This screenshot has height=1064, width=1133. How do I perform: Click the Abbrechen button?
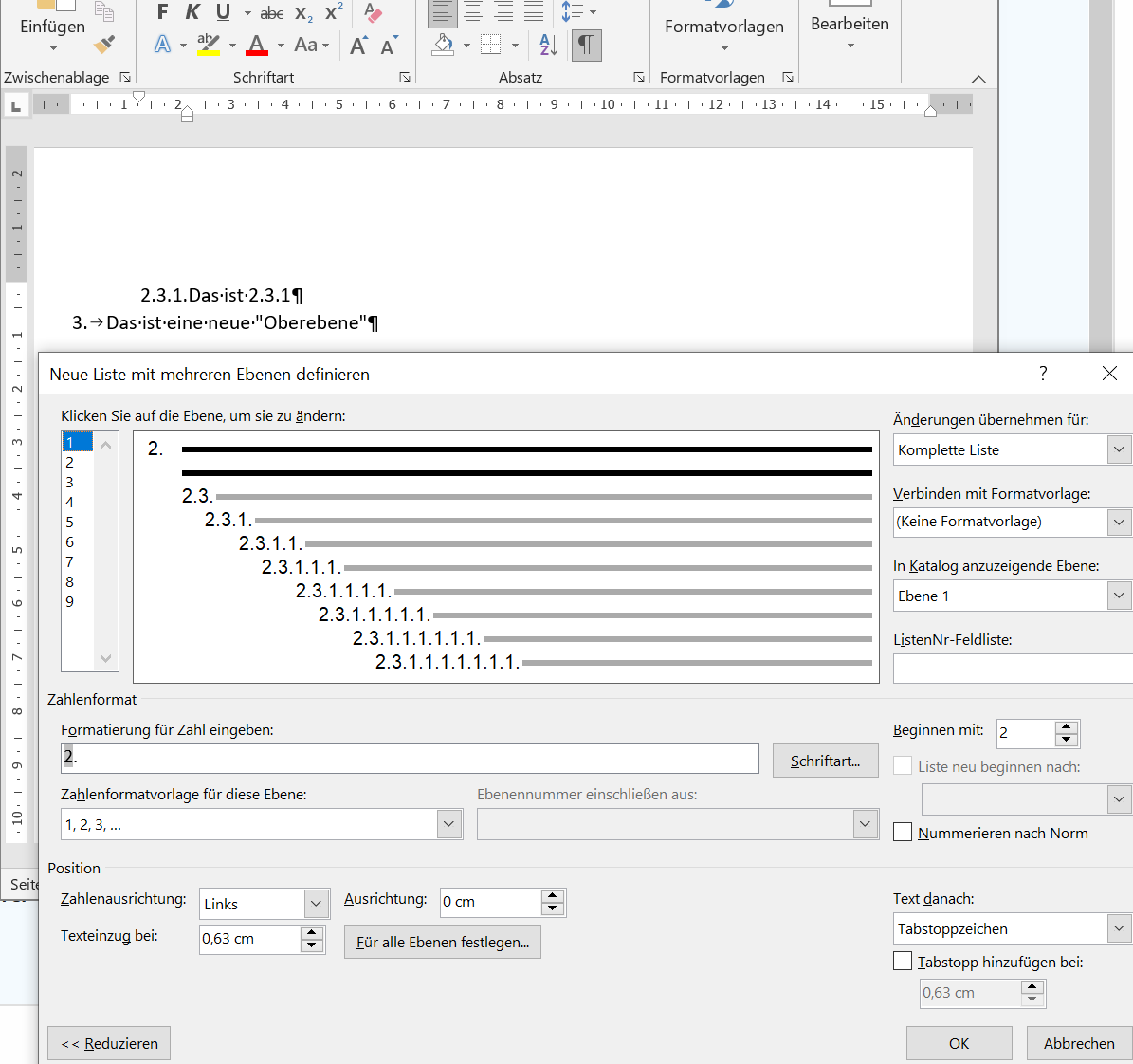click(x=1079, y=1043)
